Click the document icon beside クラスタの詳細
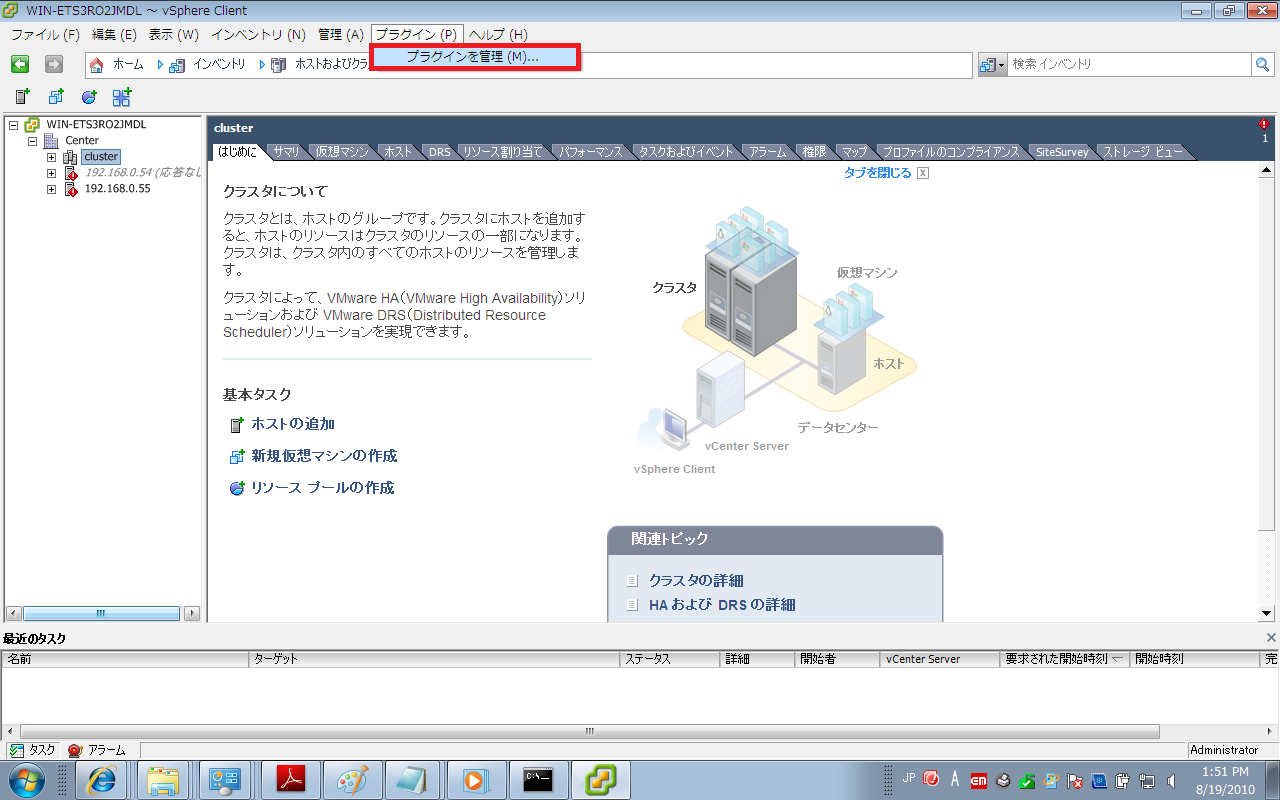 tap(632, 581)
